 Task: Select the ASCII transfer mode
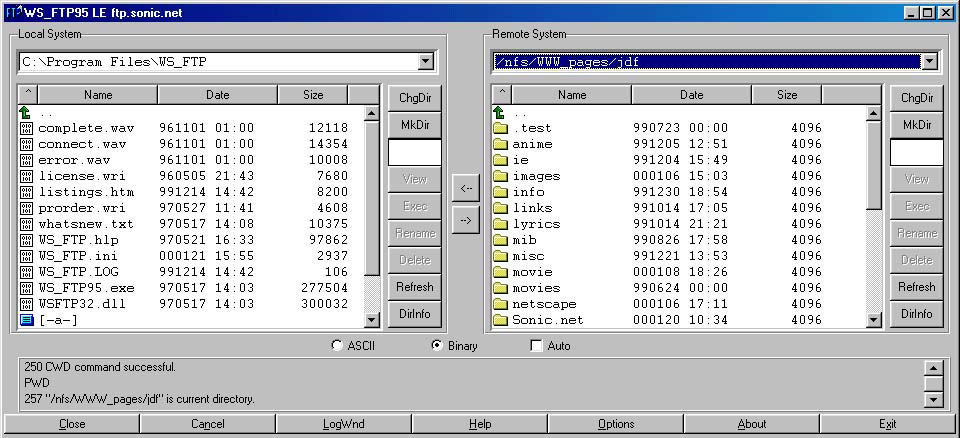pyautogui.click(x=337, y=346)
